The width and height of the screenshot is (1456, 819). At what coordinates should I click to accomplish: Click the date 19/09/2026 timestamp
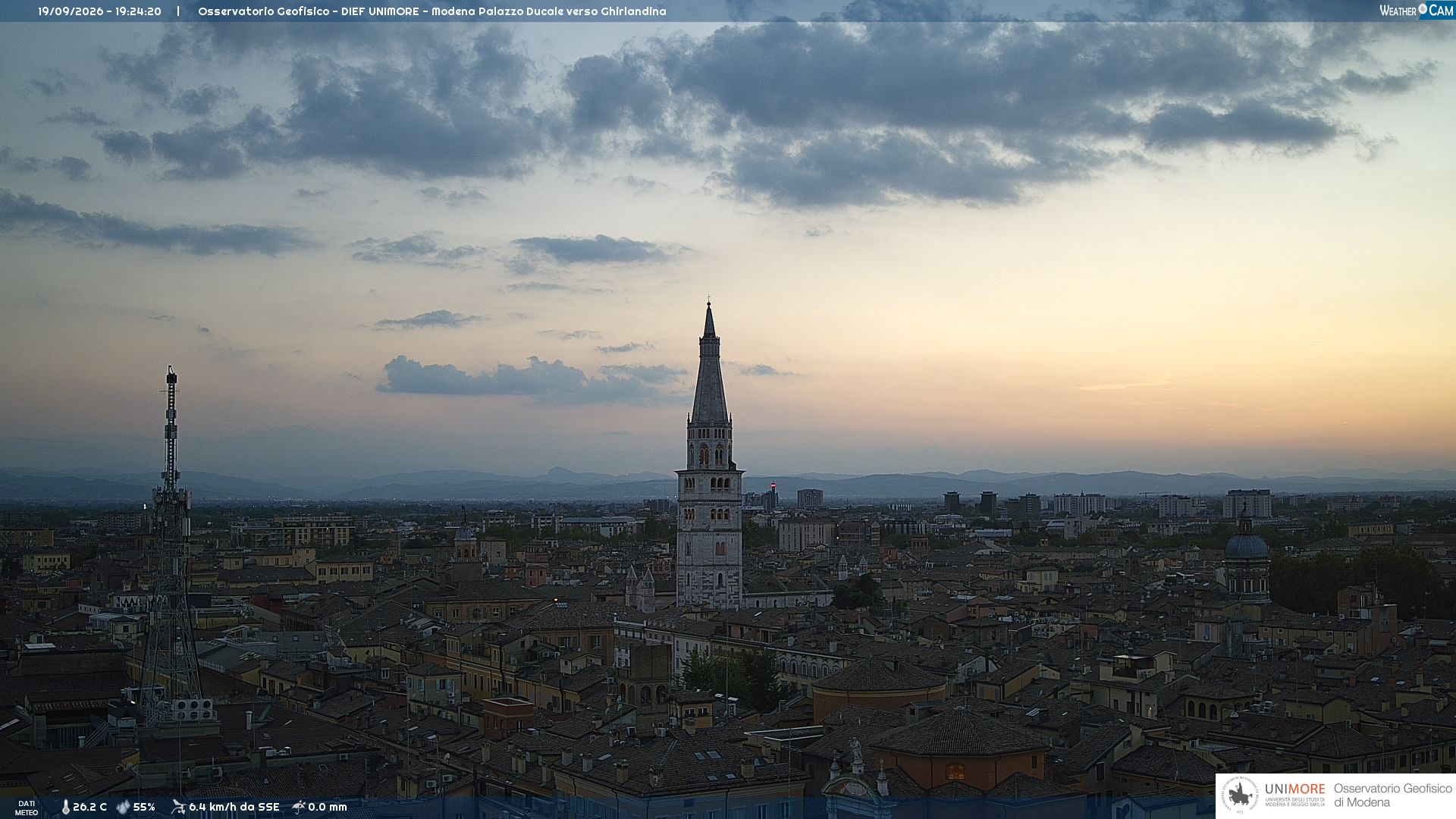pos(71,11)
